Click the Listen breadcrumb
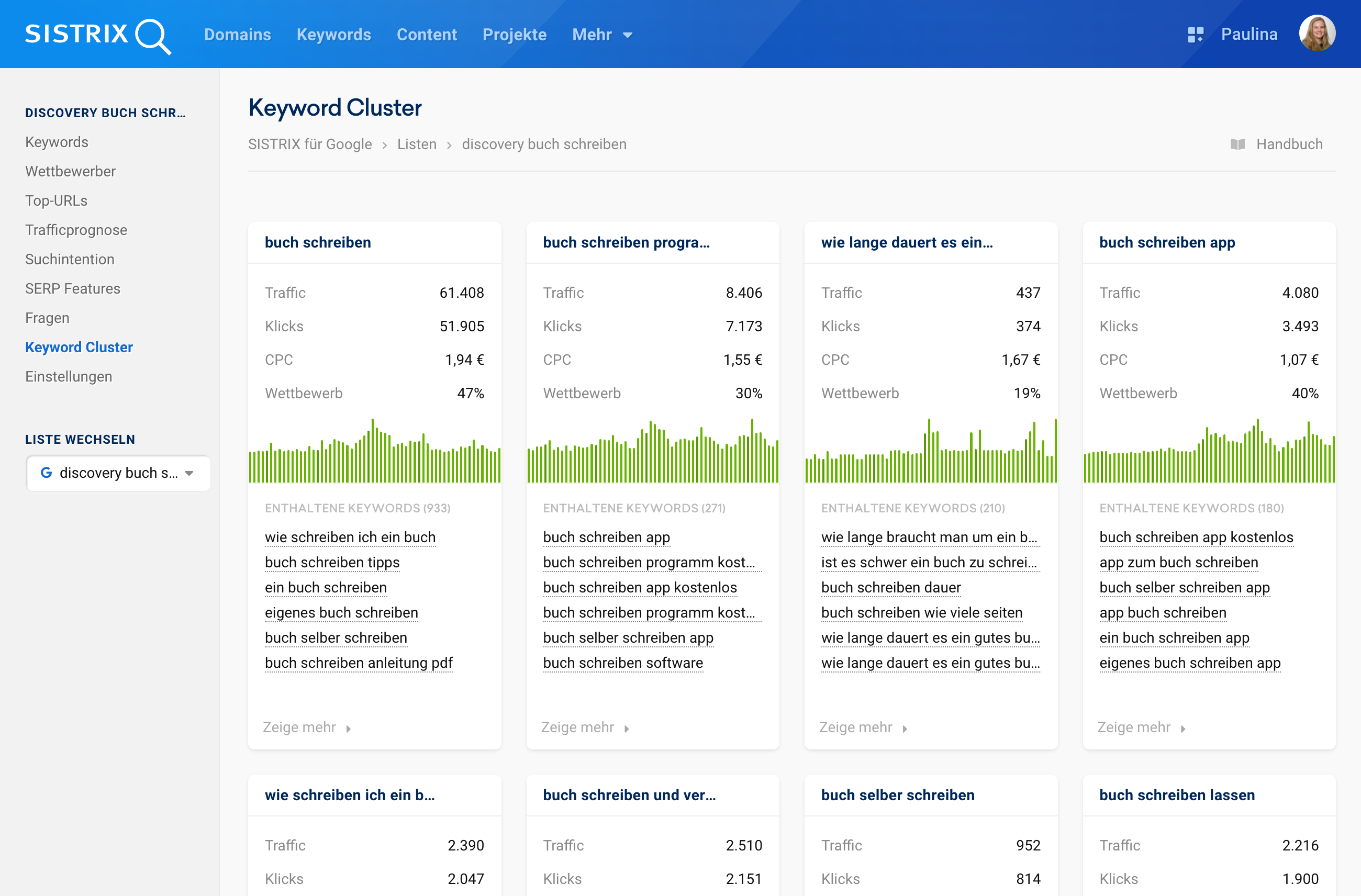This screenshot has height=896, width=1361. tap(417, 144)
